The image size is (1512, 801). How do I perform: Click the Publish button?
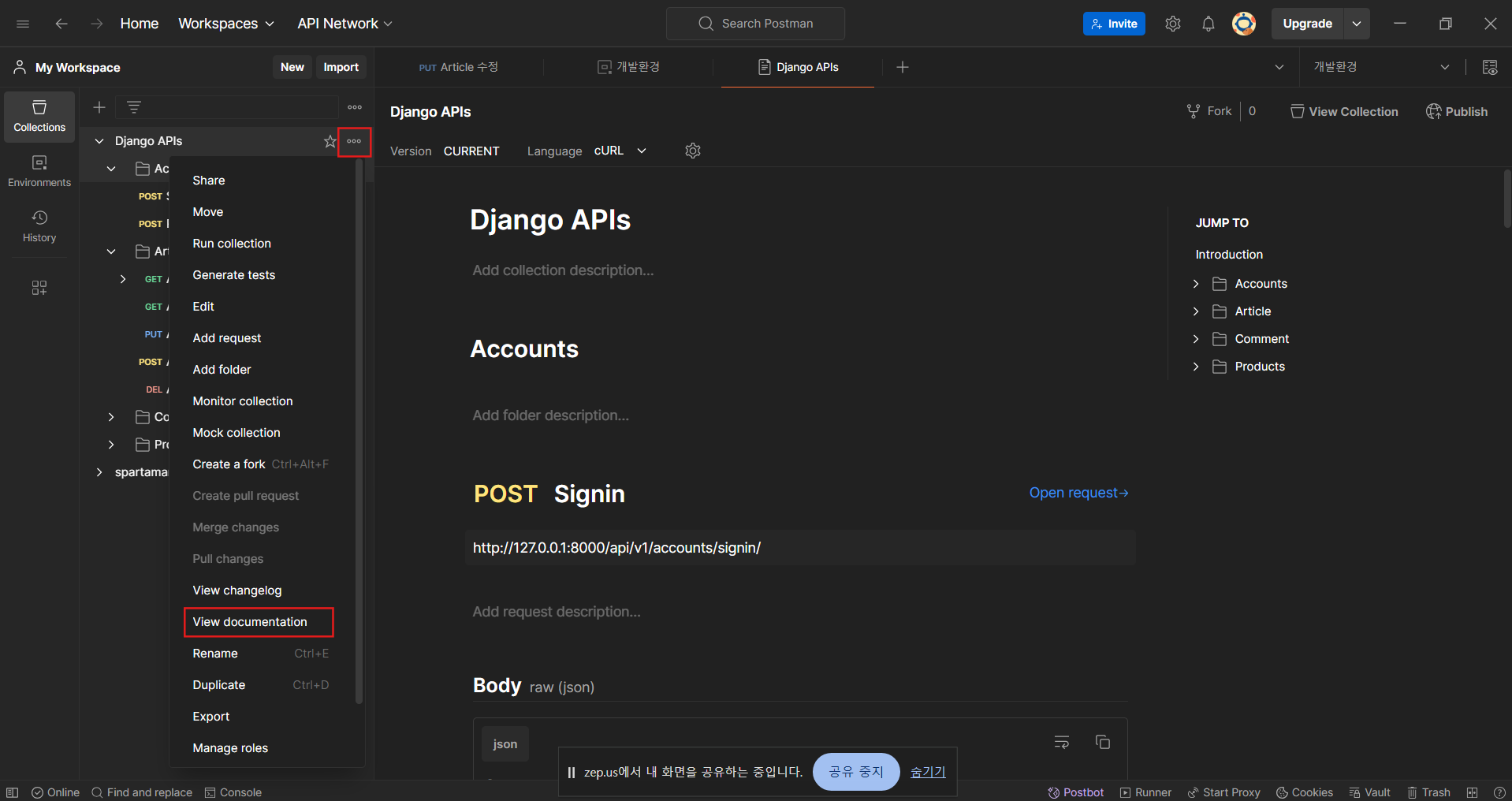pos(1457,112)
